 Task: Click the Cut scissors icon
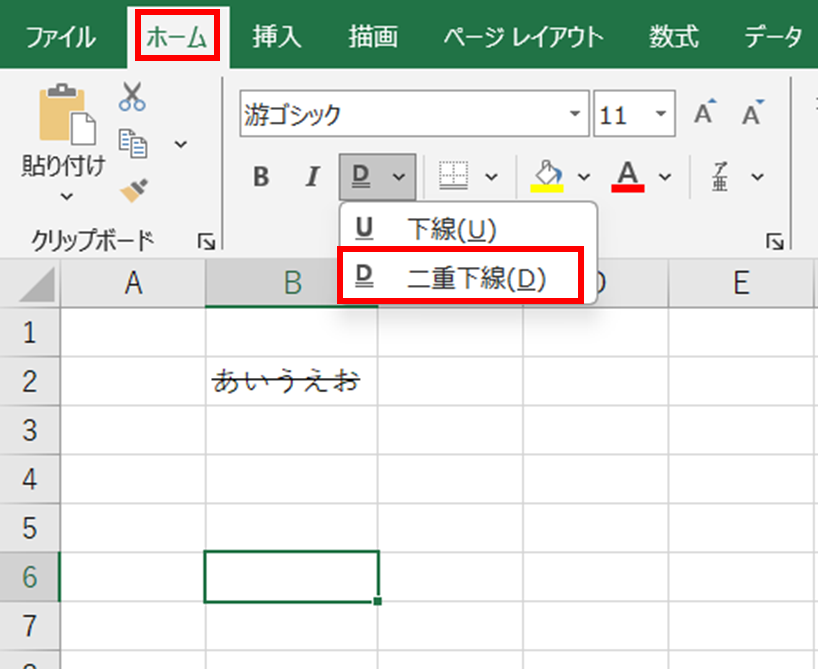pyautogui.click(x=132, y=97)
